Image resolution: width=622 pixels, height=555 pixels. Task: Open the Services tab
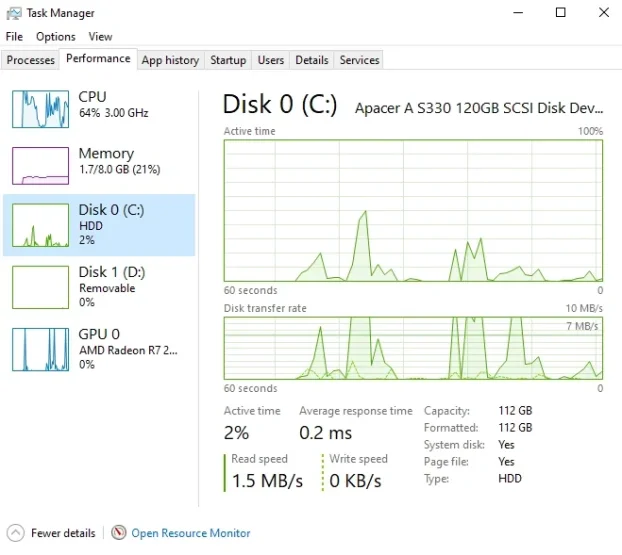pos(359,60)
